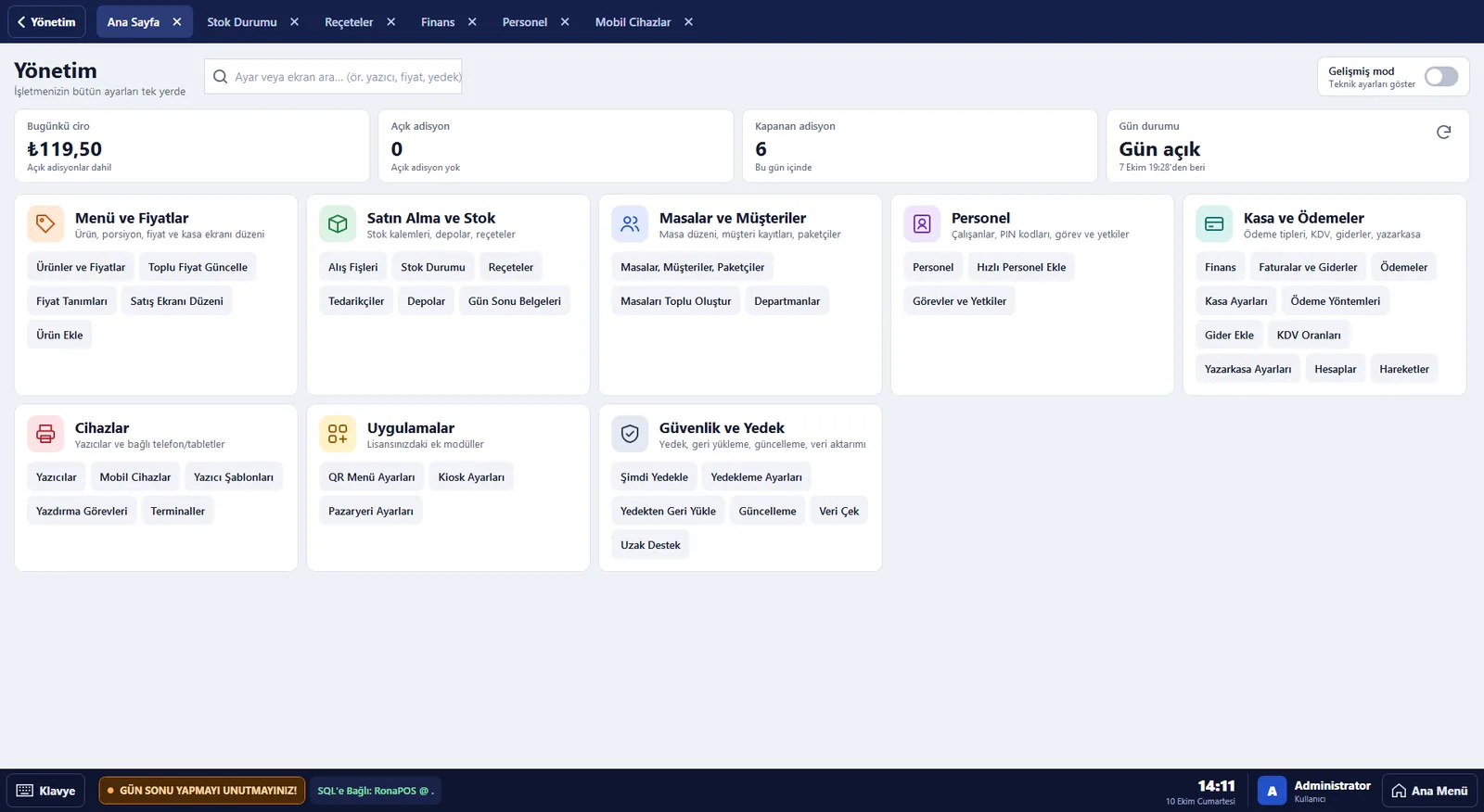Click Şimdi Yedekle
1484x812 pixels.
tap(654, 477)
